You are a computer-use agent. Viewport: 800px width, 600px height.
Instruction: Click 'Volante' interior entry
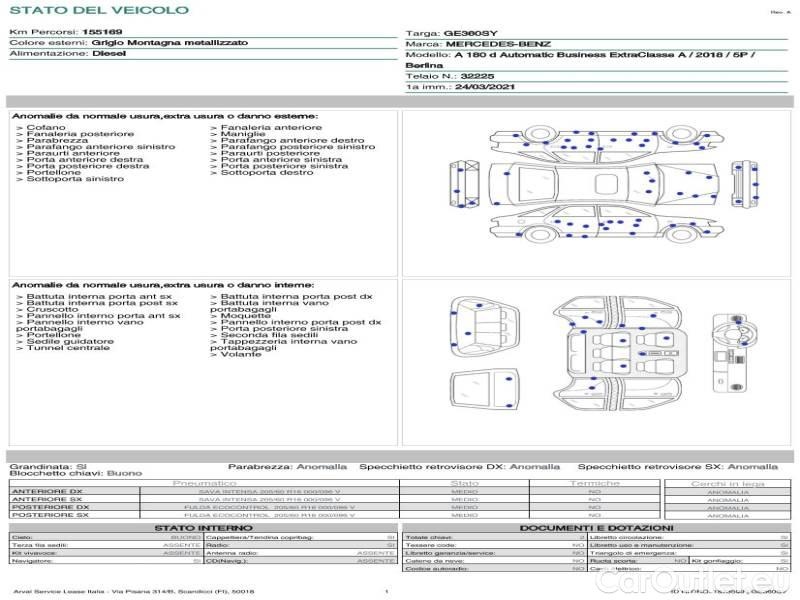241,354
